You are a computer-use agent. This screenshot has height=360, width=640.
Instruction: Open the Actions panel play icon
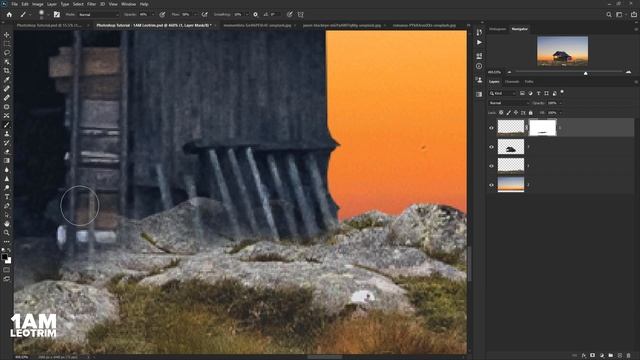click(x=479, y=42)
